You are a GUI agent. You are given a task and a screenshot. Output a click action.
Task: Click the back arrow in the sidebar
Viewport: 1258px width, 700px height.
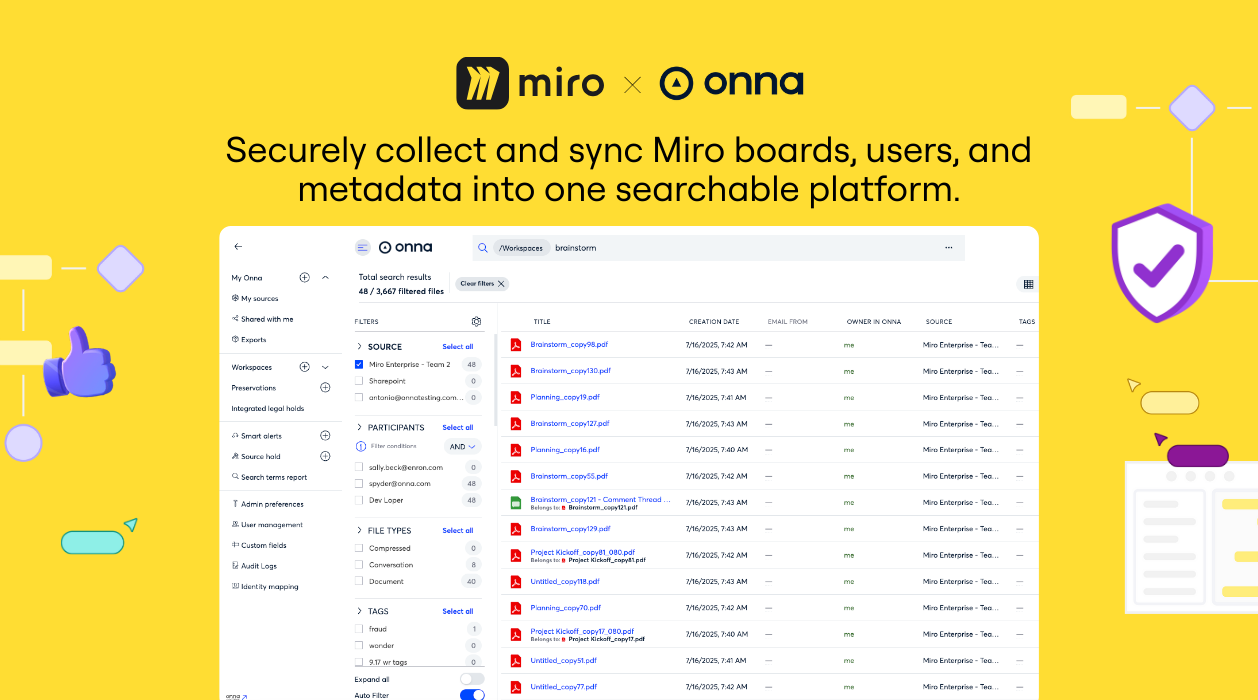click(x=238, y=246)
